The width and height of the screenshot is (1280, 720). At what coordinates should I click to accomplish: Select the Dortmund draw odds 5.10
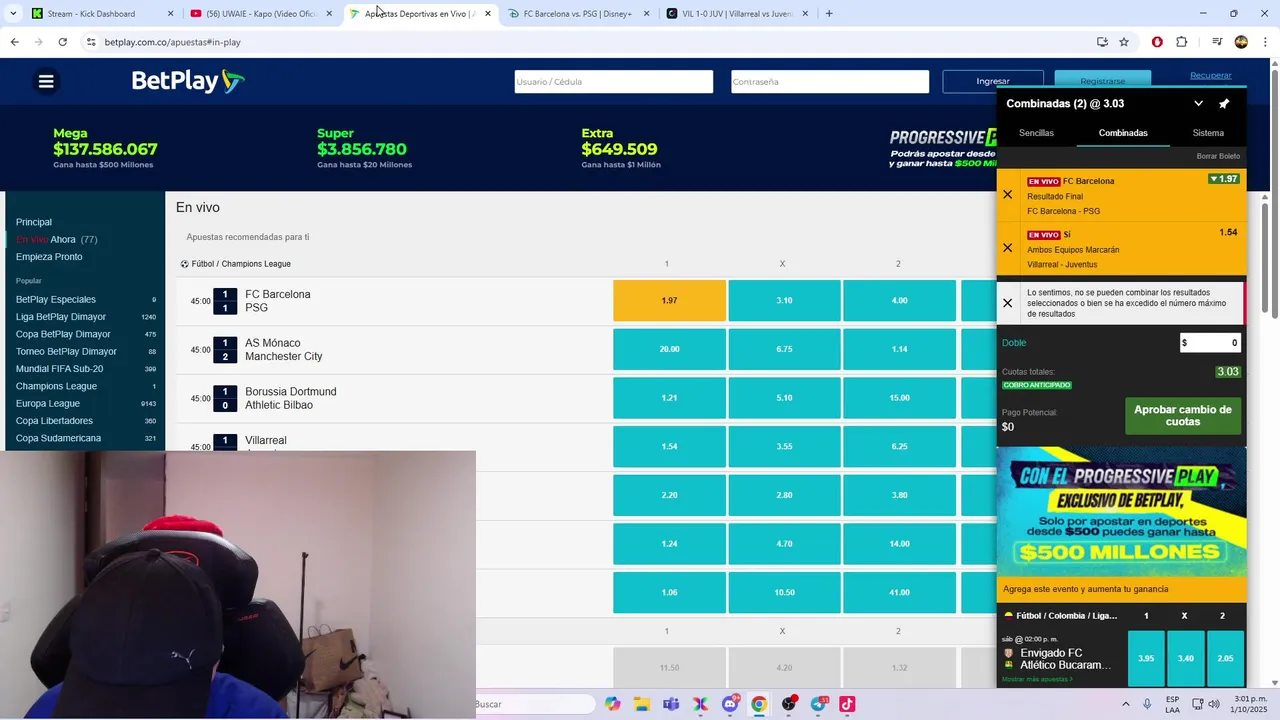coord(784,398)
